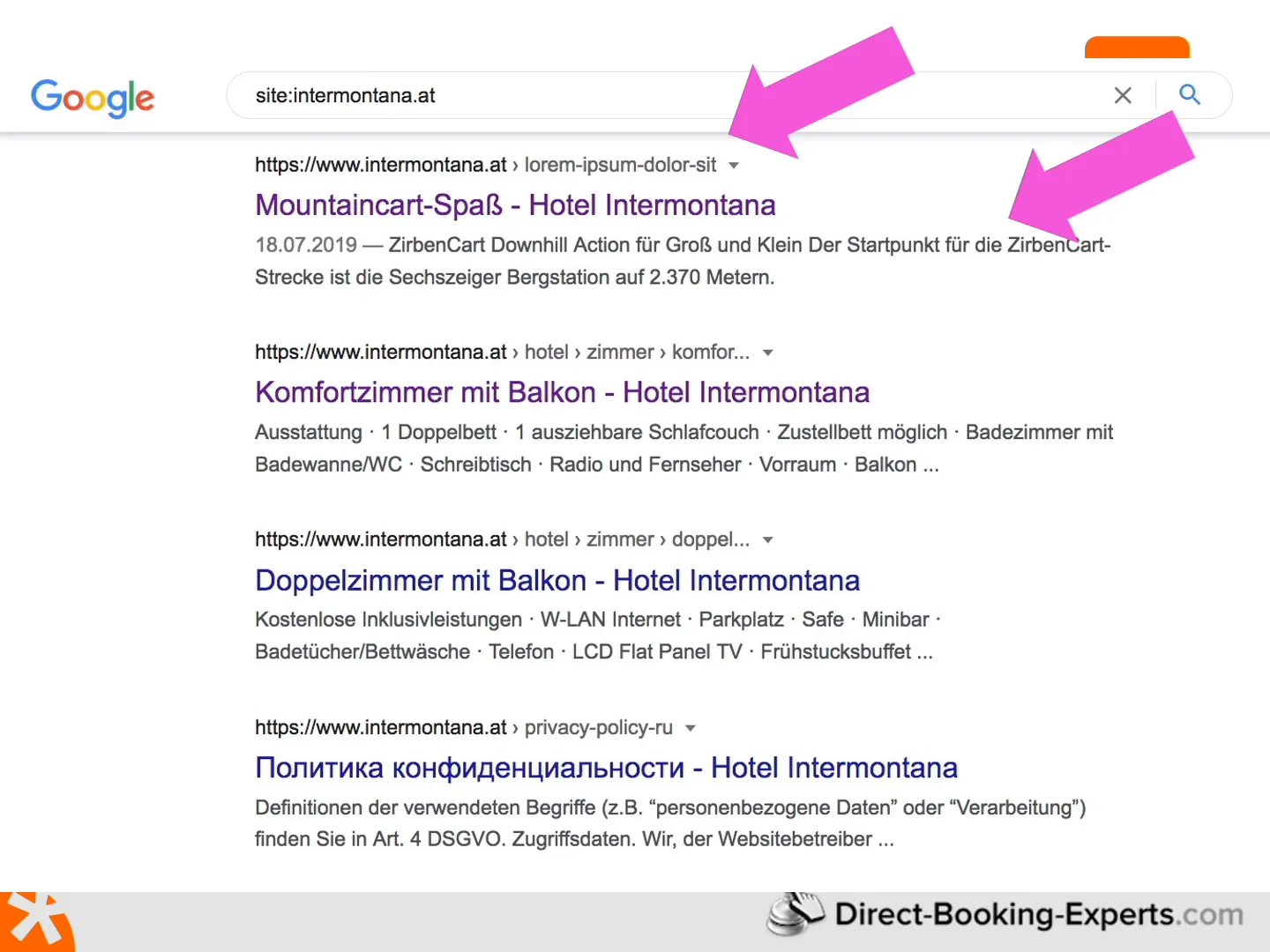Open dropdown arrow next to doppel... URL
This screenshot has width=1270, height=952.
pyautogui.click(x=768, y=540)
